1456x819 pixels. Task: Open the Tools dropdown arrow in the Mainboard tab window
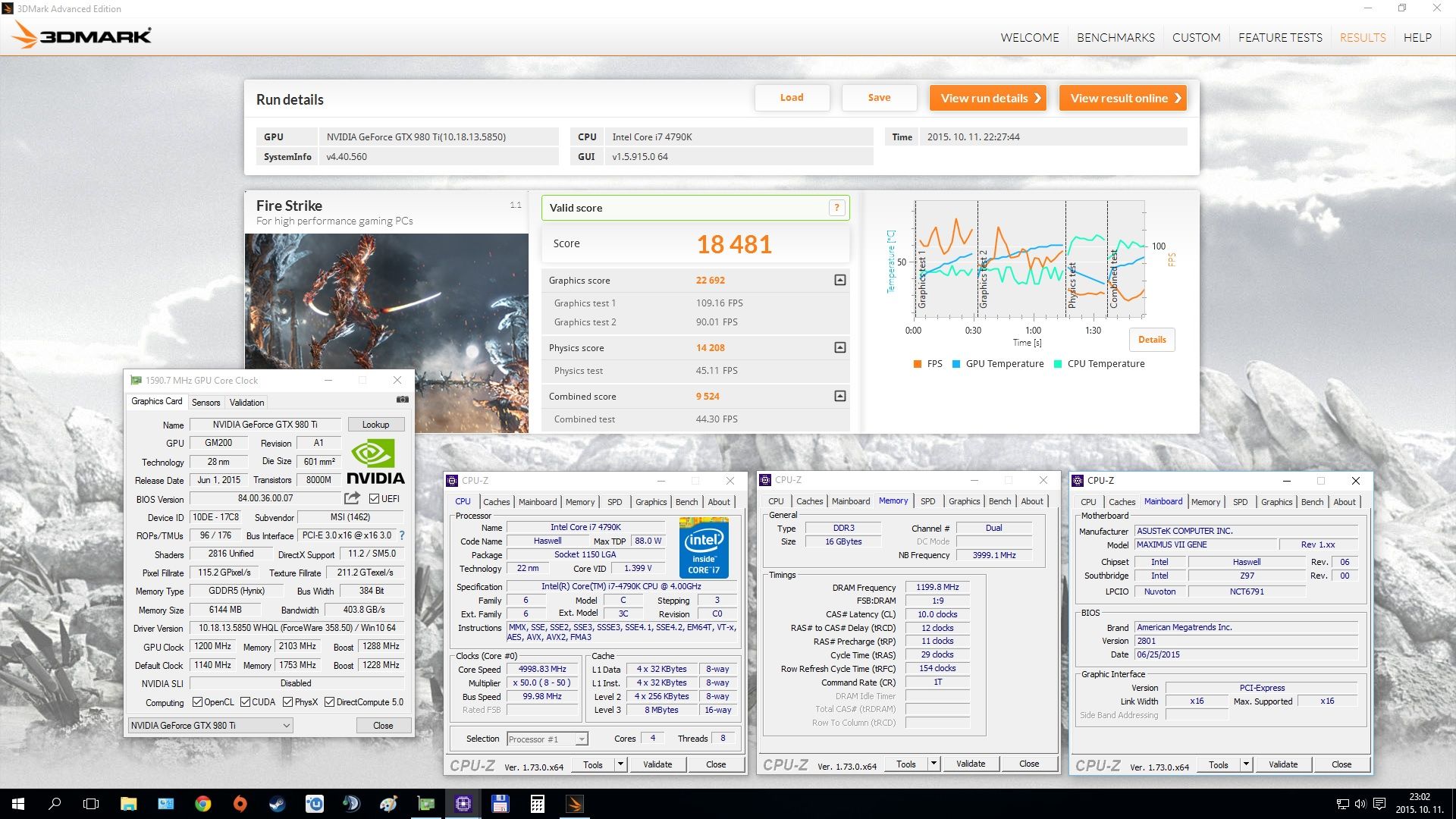point(1246,764)
